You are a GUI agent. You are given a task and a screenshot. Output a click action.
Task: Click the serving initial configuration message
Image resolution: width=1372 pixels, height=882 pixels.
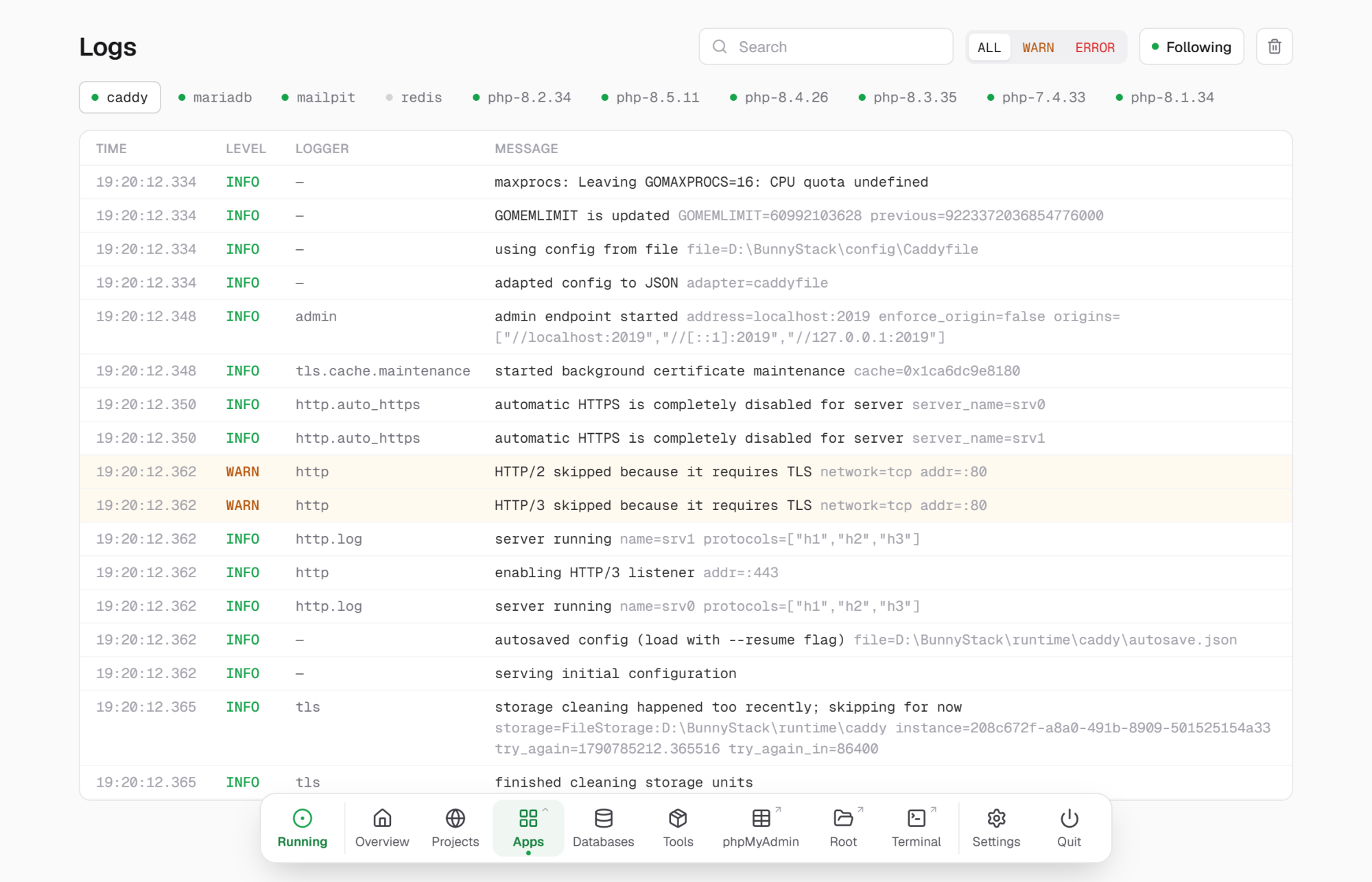click(x=615, y=673)
